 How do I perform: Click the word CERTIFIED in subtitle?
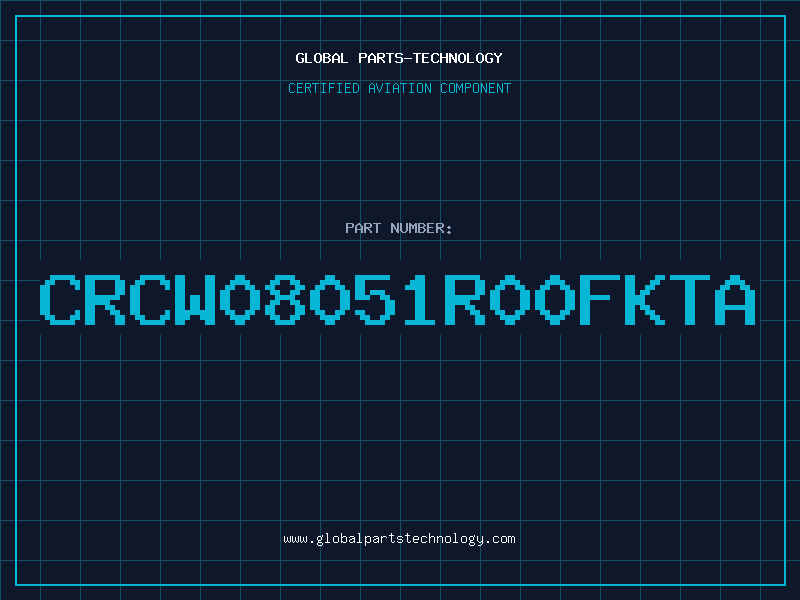pos(323,88)
